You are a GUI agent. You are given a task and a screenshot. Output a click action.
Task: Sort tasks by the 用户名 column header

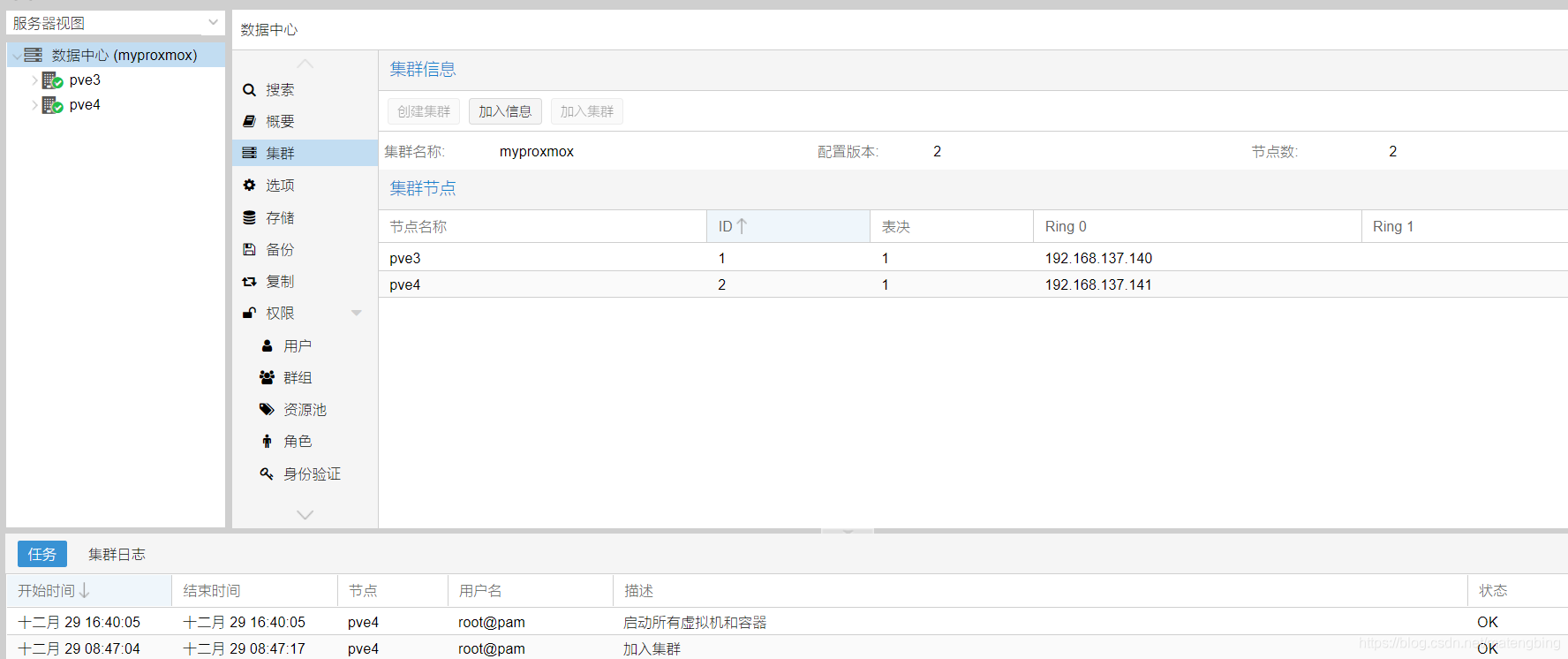click(x=530, y=590)
